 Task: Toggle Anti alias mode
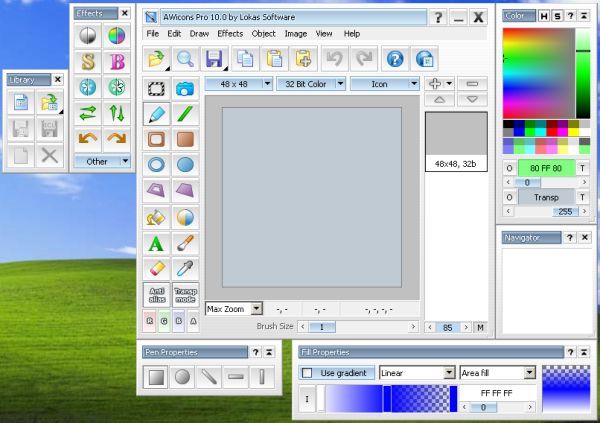coord(157,295)
